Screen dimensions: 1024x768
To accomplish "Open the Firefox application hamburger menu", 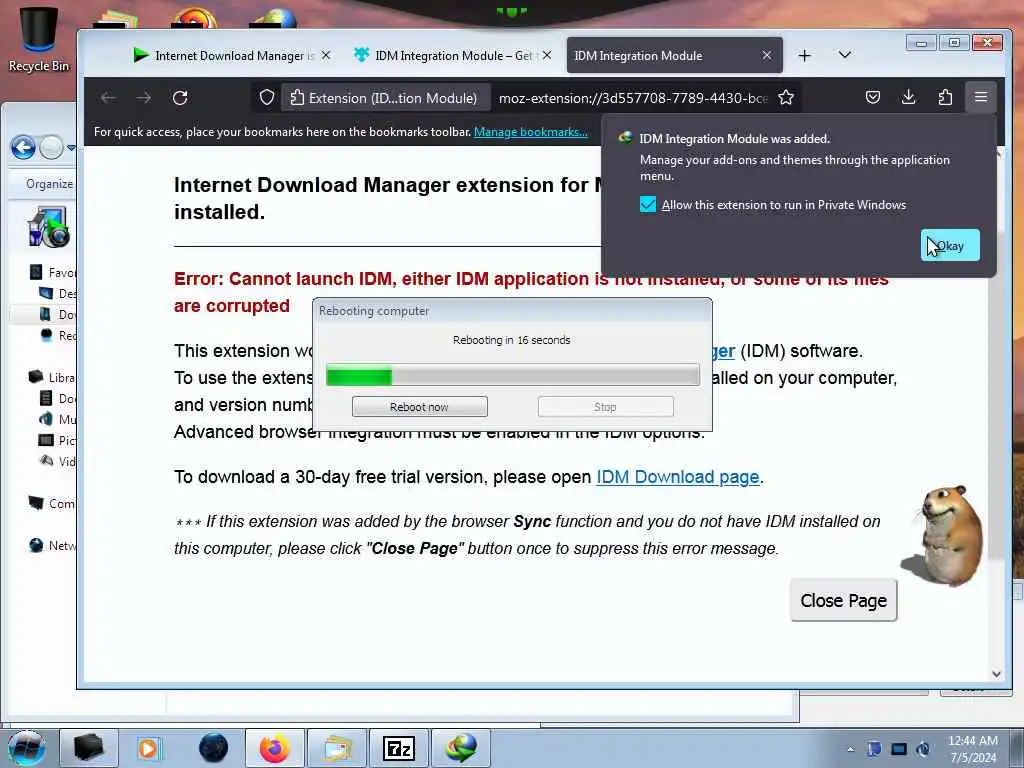I will (x=981, y=98).
